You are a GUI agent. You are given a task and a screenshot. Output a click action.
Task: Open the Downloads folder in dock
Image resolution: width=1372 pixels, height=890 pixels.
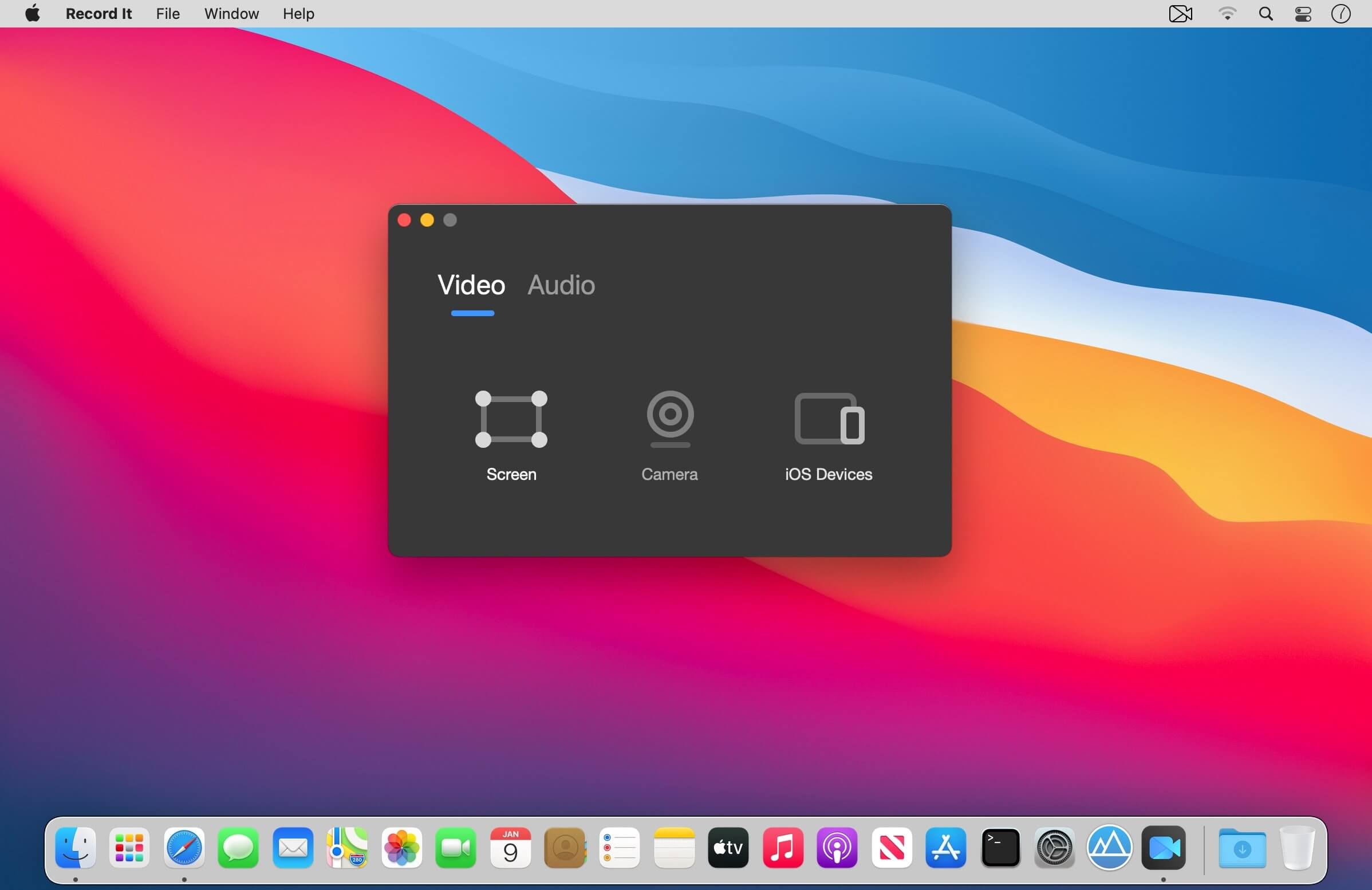click(x=1241, y=849)
